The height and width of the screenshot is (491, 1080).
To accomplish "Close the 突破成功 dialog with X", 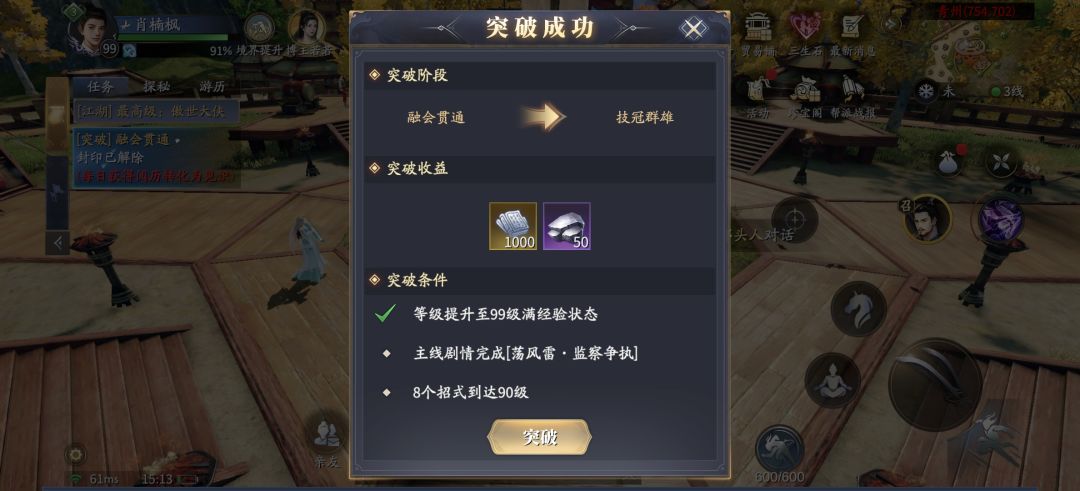I will point(694,29).
